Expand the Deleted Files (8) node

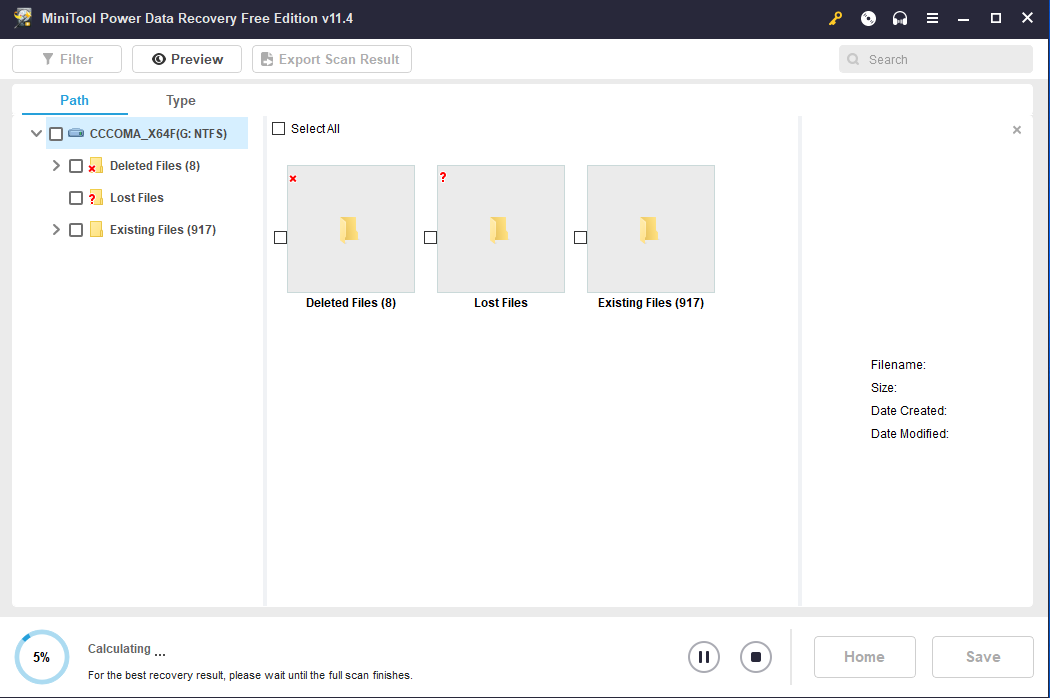[x=56, y=165]
